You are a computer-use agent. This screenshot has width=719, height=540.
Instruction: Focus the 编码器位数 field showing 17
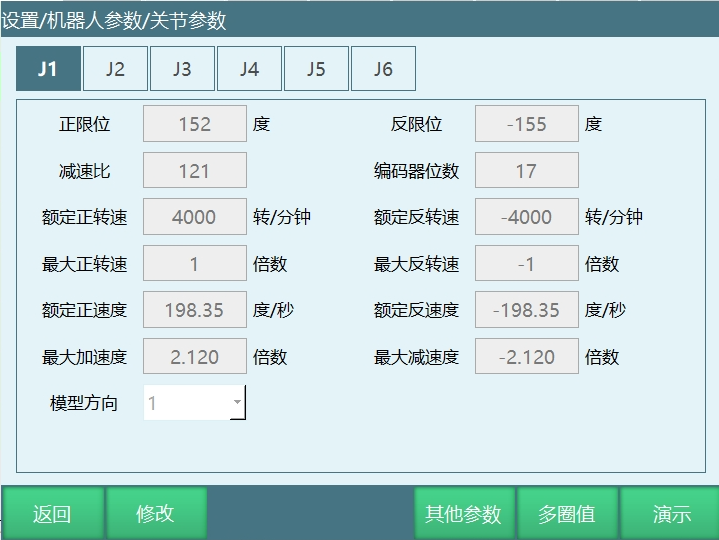tap(526, 171)
